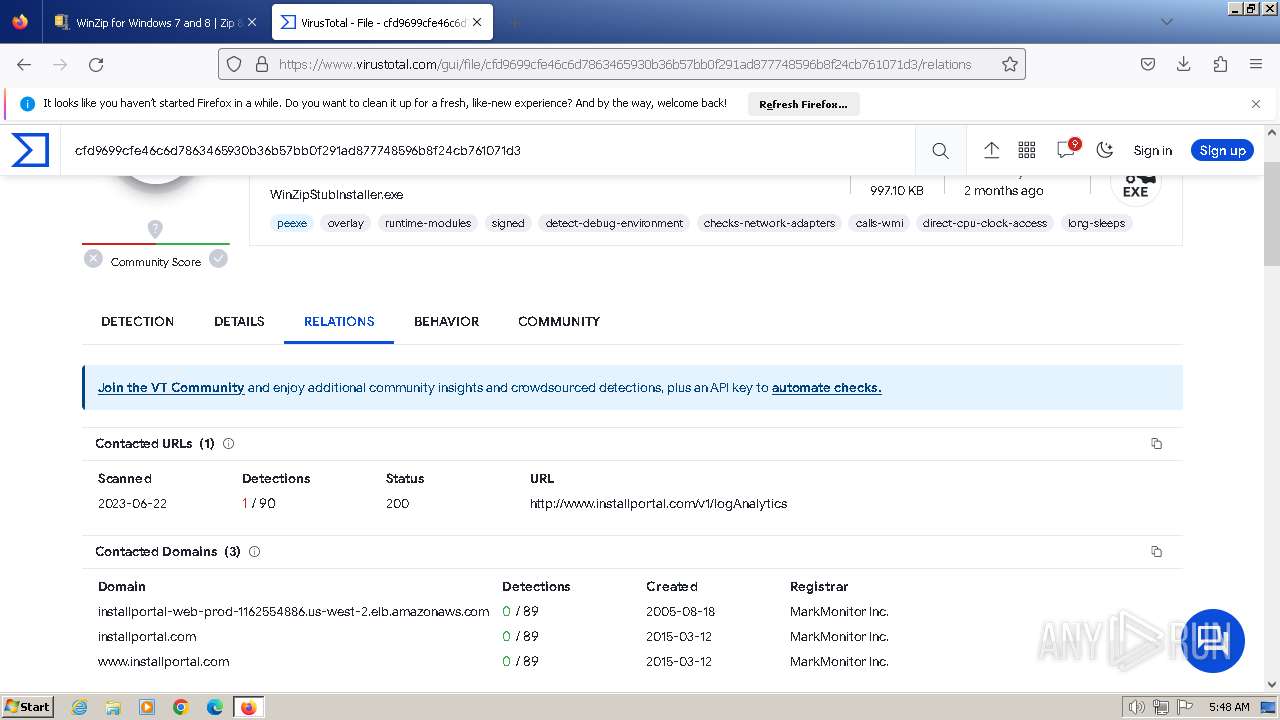Open the BEHAVIOR tab
Image resolution: width=1280 pixels, height=720 pixels.
[x=446, y=321]
